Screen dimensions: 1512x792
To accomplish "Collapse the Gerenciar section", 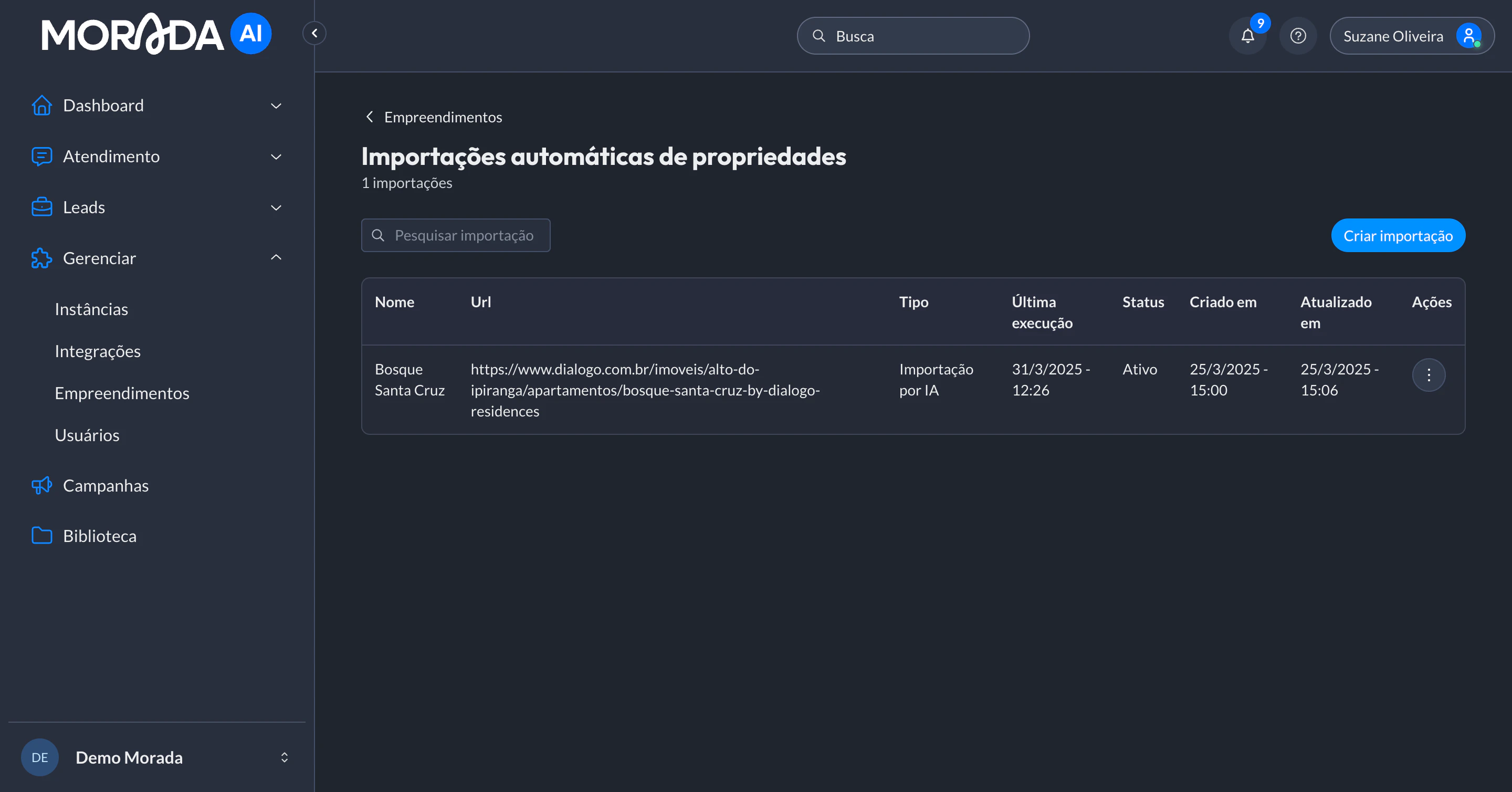I will [276, 257].
